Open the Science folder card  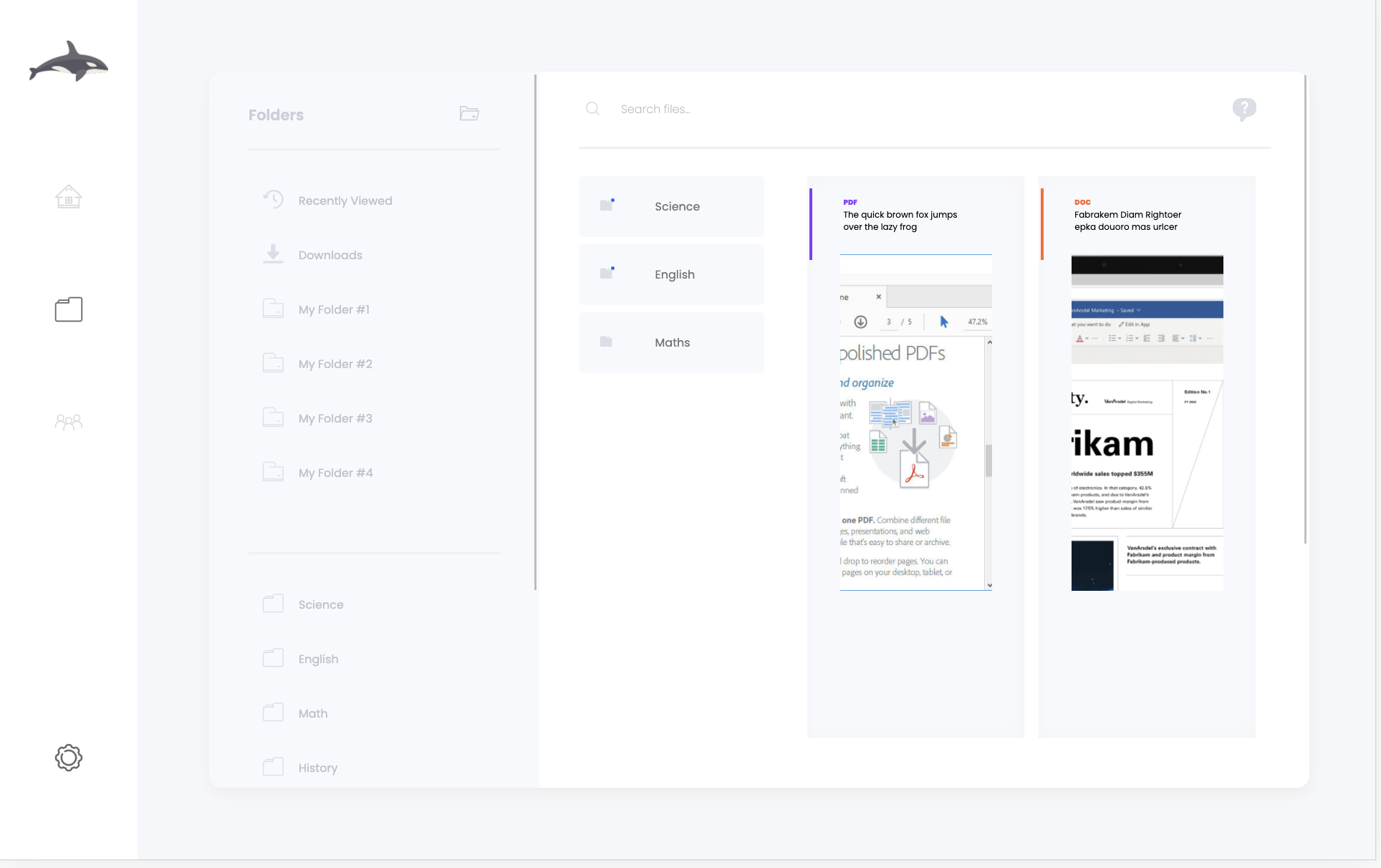[671, 206]
